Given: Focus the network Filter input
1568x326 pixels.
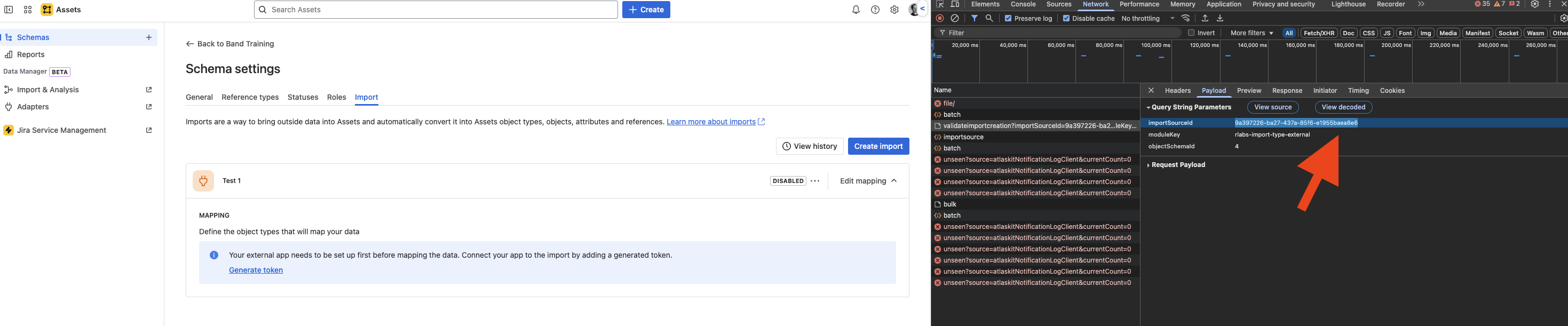Looking at the screenshot, I should (x=1058, y=33).
